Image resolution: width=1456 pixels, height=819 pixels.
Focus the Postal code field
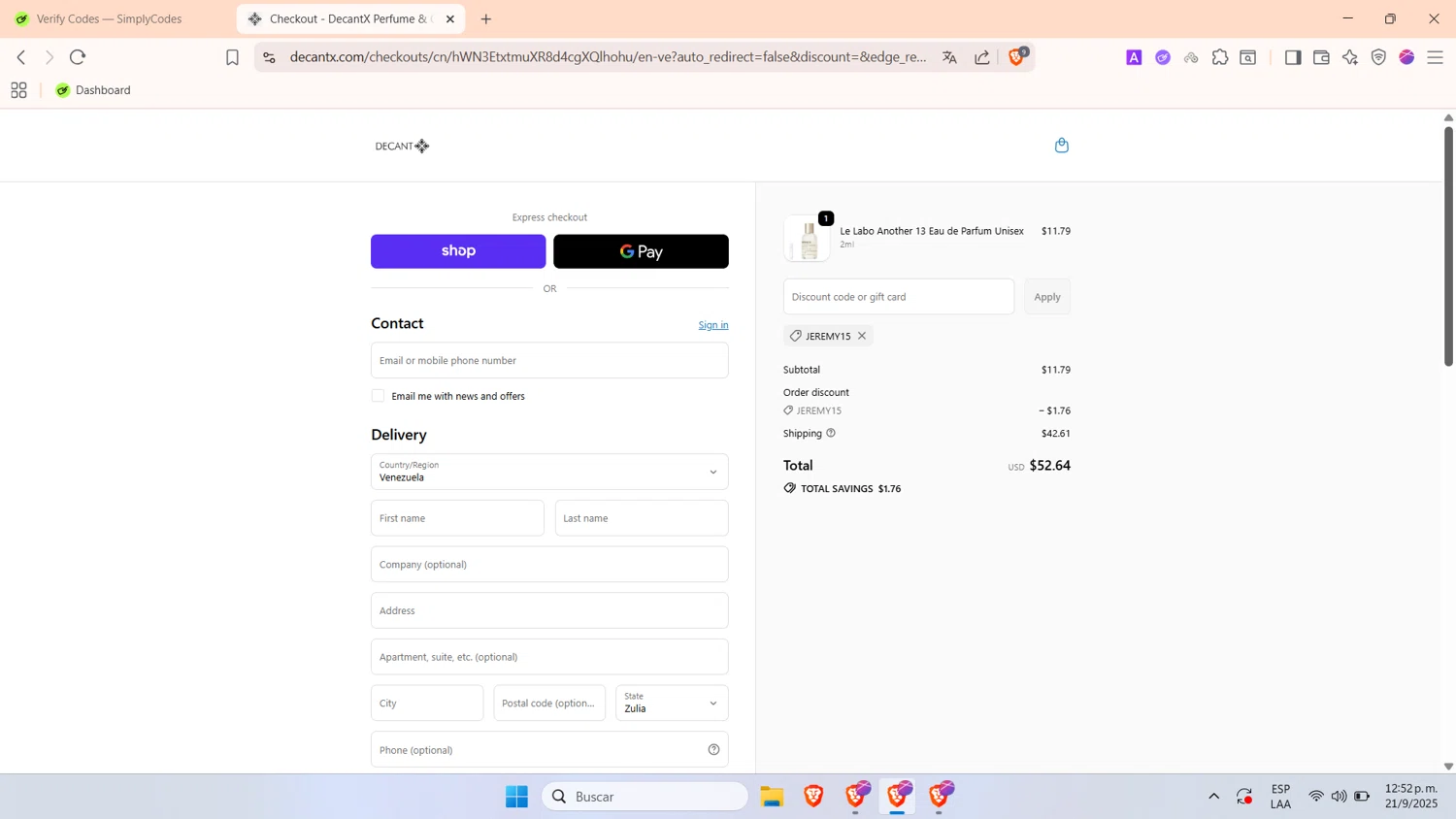549,703
